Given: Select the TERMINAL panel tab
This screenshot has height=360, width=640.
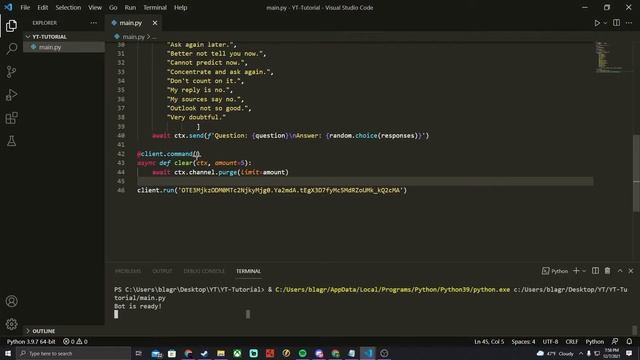Looking at the screenshot, I should [x=248, y=271].
